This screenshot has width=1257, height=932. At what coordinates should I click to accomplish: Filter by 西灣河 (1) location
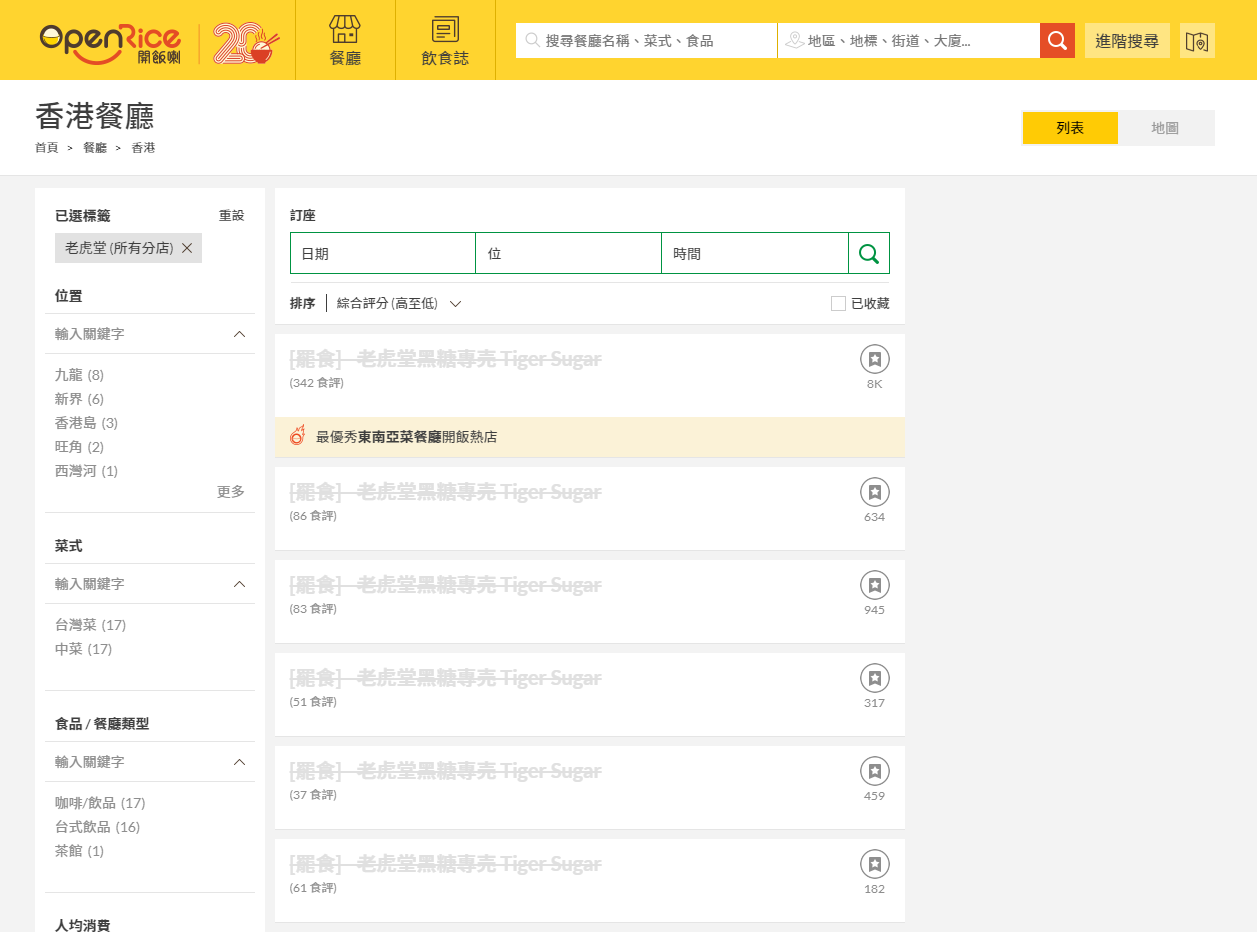click(86, 471)
